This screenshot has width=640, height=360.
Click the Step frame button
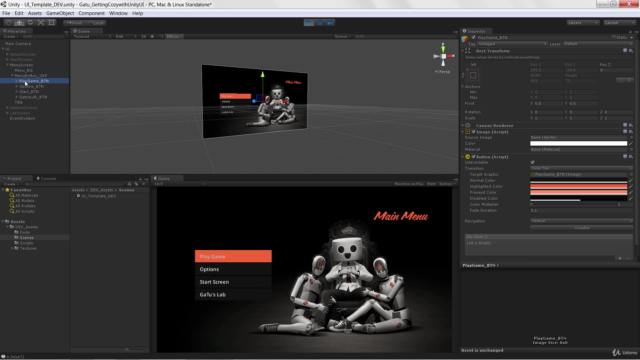click(x=330, y=23)
